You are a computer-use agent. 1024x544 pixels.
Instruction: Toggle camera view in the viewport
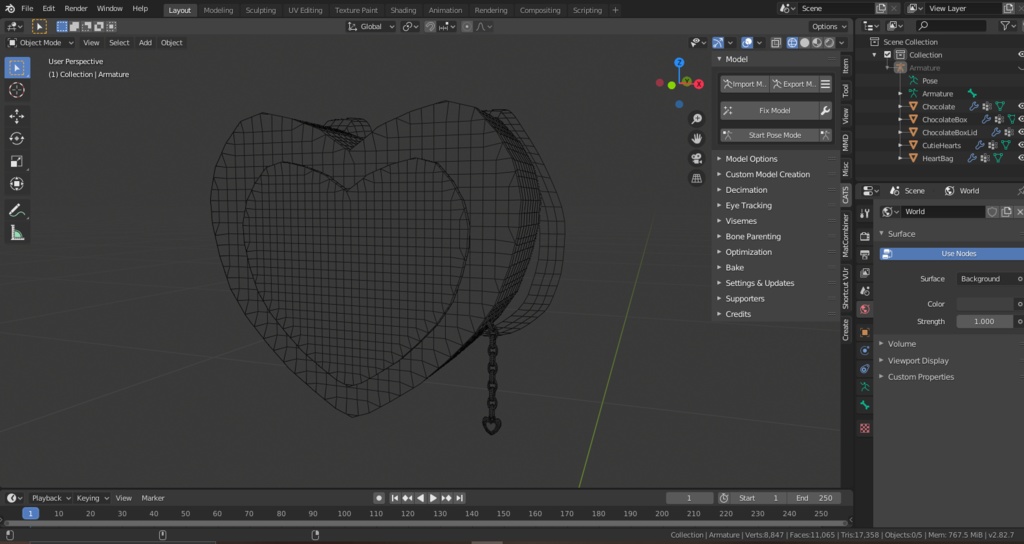coord(696,158)
